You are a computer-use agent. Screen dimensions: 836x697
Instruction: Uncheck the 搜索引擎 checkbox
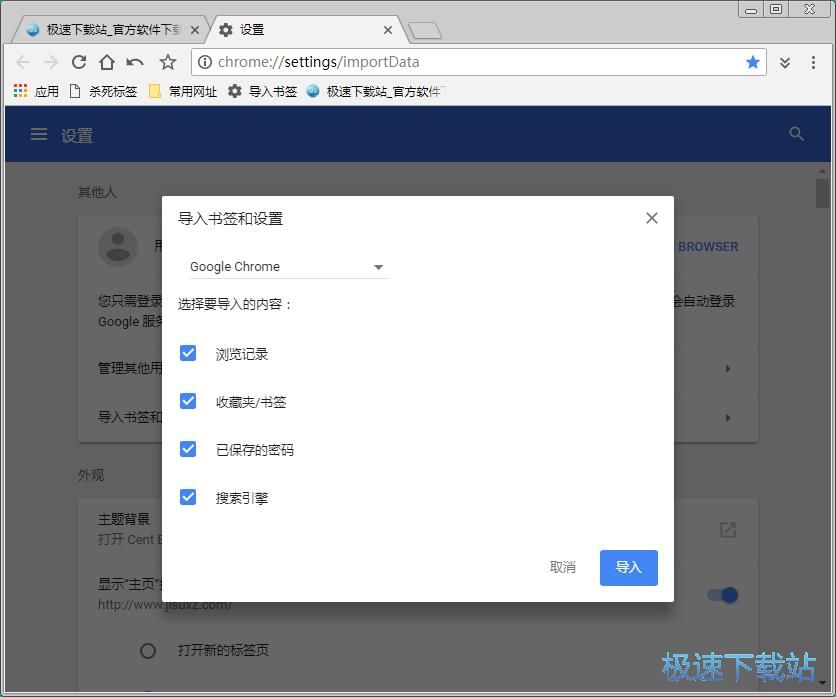tap(188, 497)
